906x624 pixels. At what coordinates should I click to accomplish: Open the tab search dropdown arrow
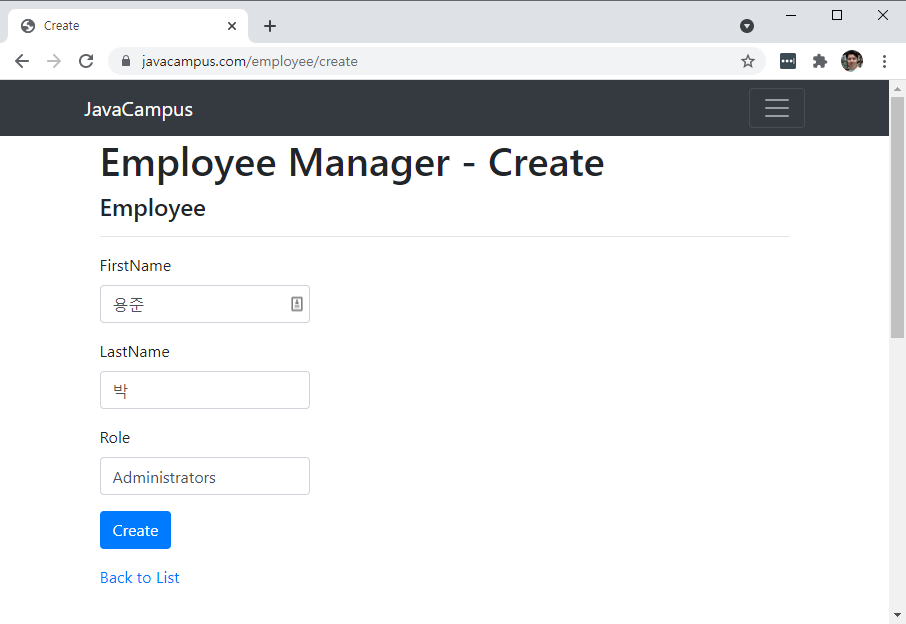coord(746,26)
